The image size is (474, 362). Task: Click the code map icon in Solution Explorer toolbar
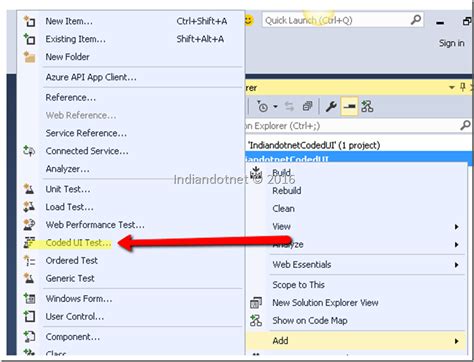click(x=367, y=107)
